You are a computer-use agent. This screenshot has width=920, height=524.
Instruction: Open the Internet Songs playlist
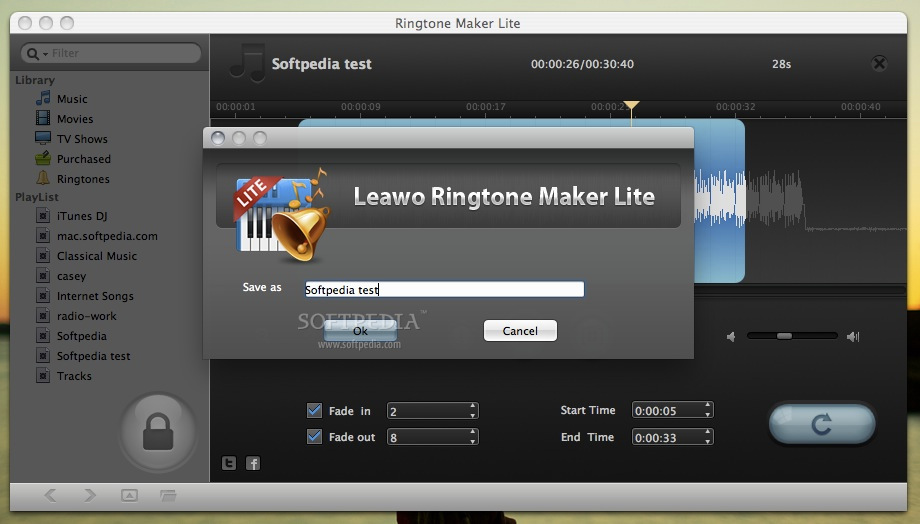point(95,296)
